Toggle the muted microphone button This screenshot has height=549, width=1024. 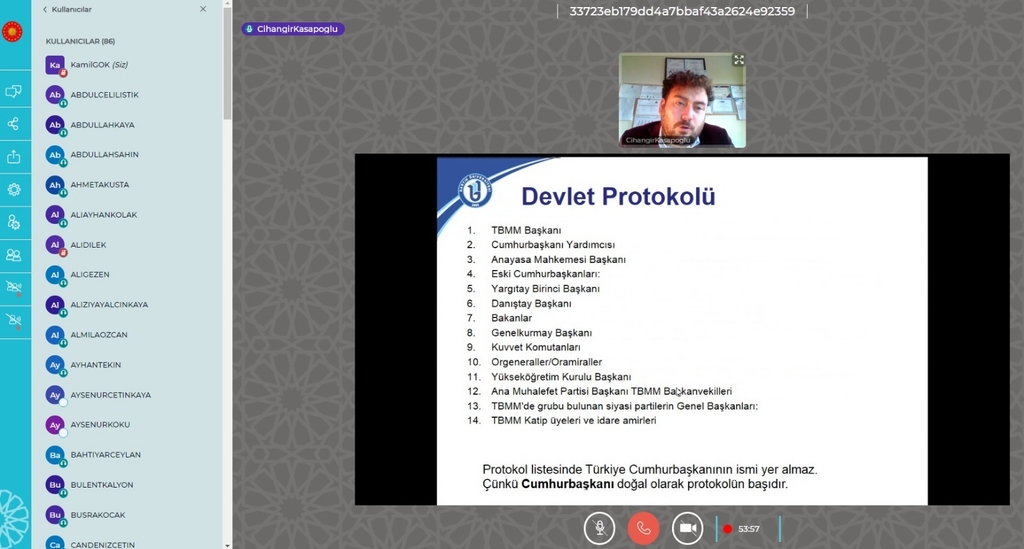pos(599,528)
